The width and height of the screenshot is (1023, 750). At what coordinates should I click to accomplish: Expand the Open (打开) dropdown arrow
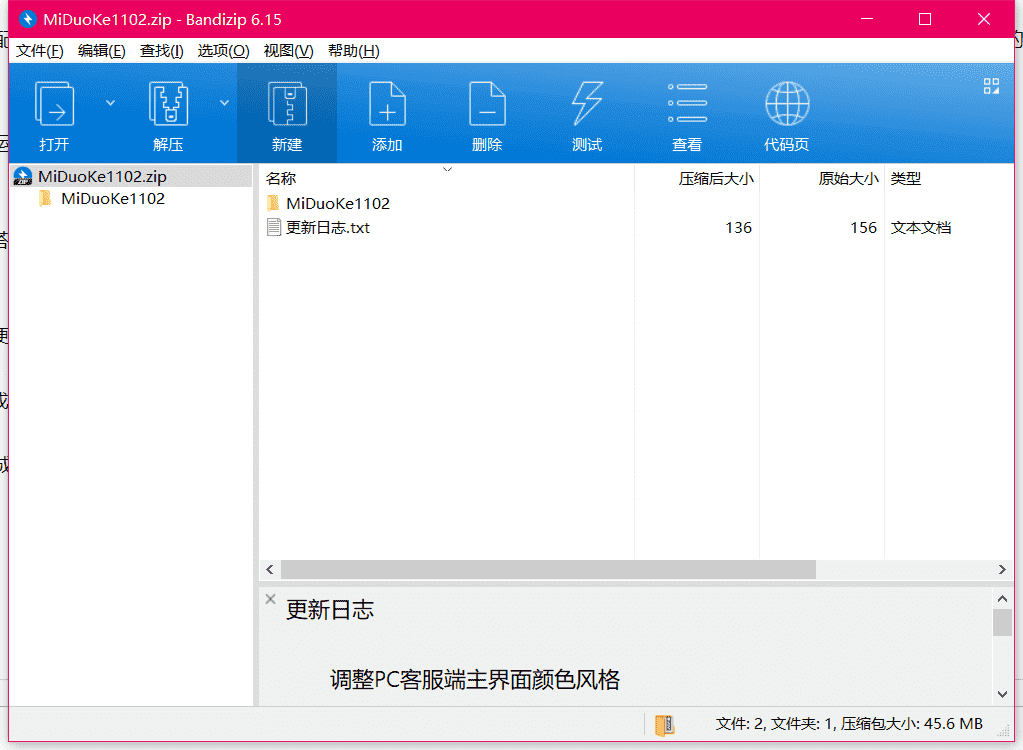[x=110, y=103]
